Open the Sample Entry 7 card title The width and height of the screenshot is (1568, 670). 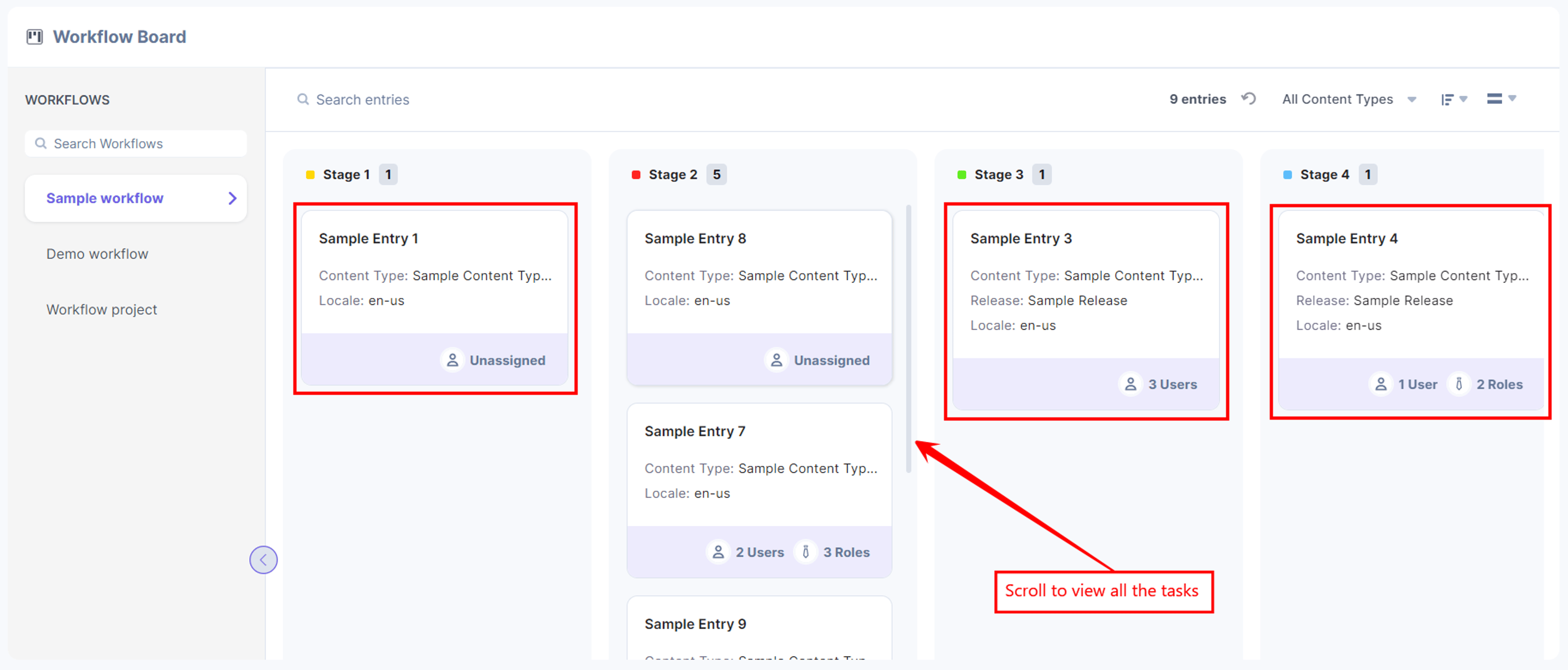click(695, 432)
